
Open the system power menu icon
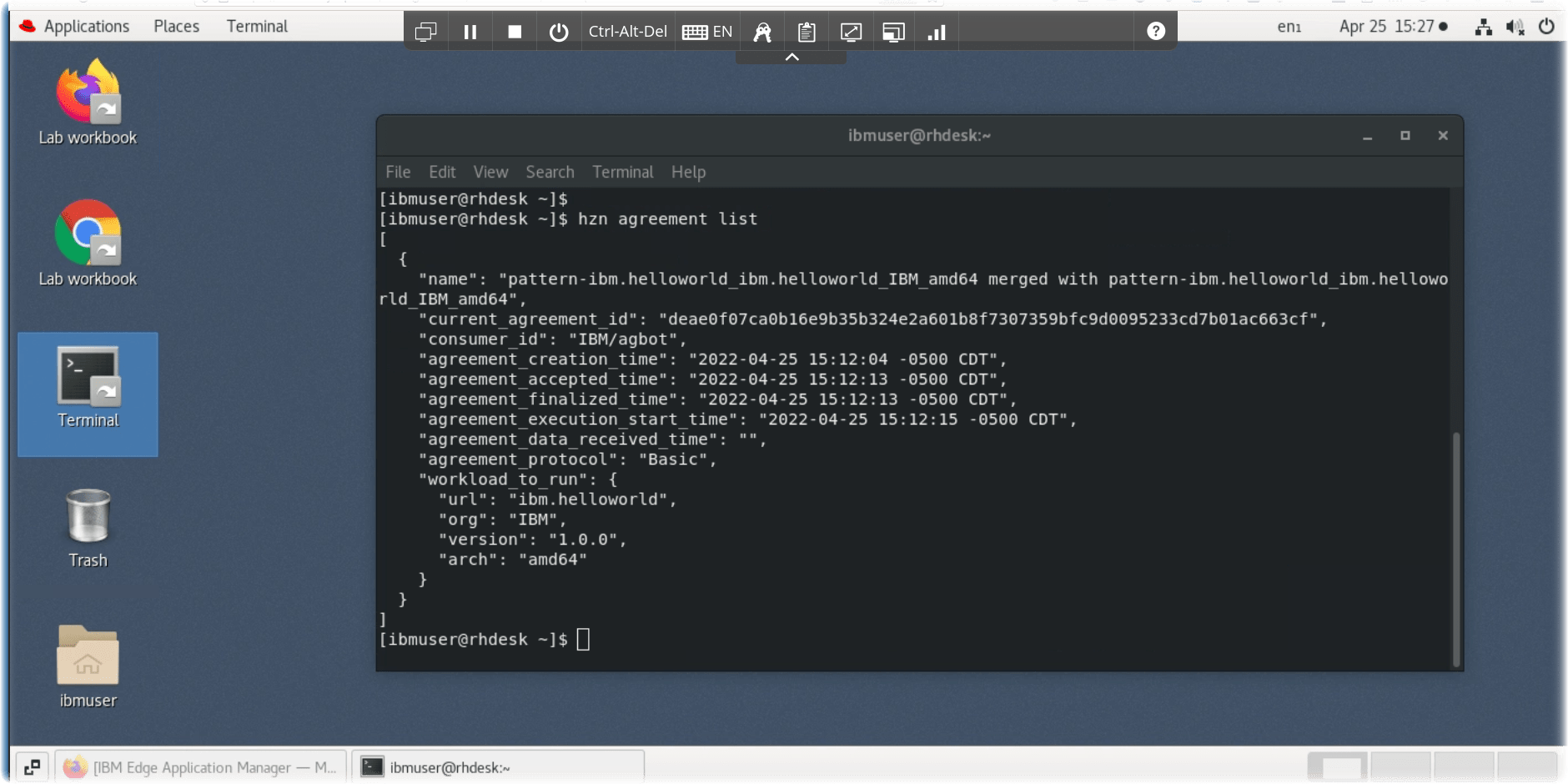1546,27
